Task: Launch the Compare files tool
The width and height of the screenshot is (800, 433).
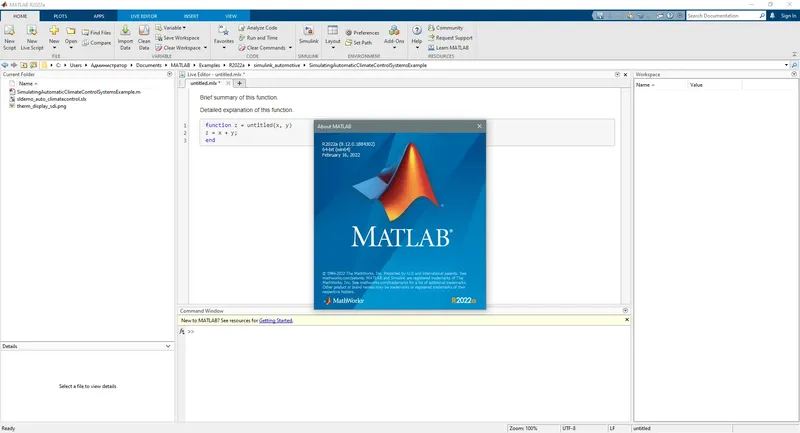Action: [96, 43]
